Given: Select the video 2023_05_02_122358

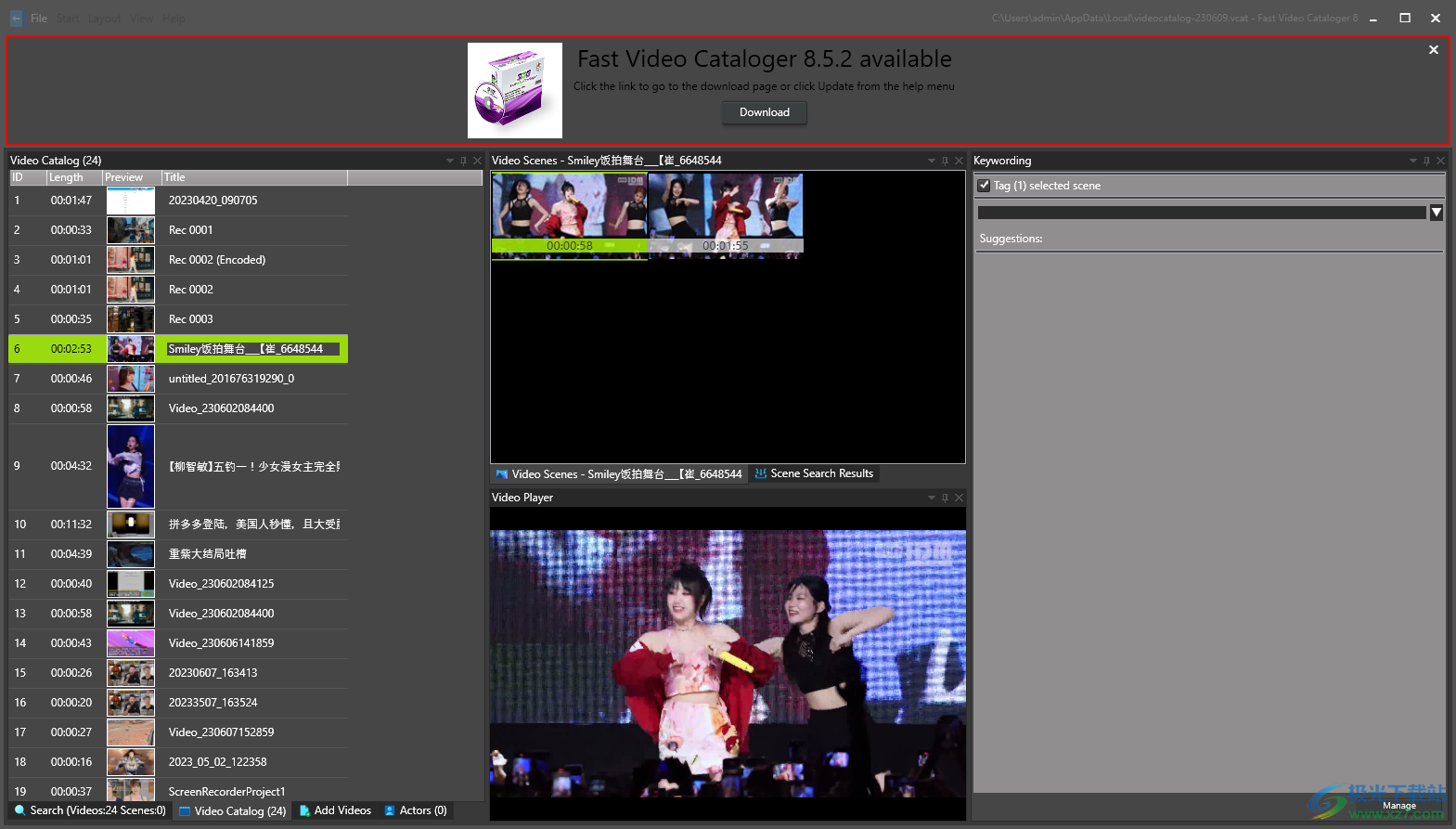Looking at the screenshot, I should point(178,762).
